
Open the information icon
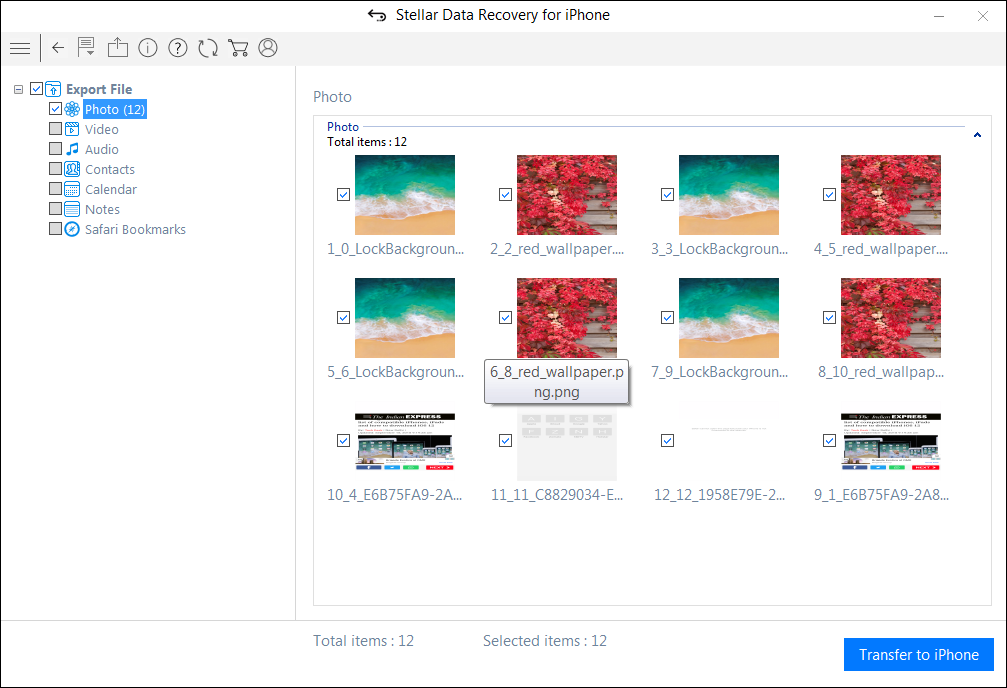tap(148, 48)
